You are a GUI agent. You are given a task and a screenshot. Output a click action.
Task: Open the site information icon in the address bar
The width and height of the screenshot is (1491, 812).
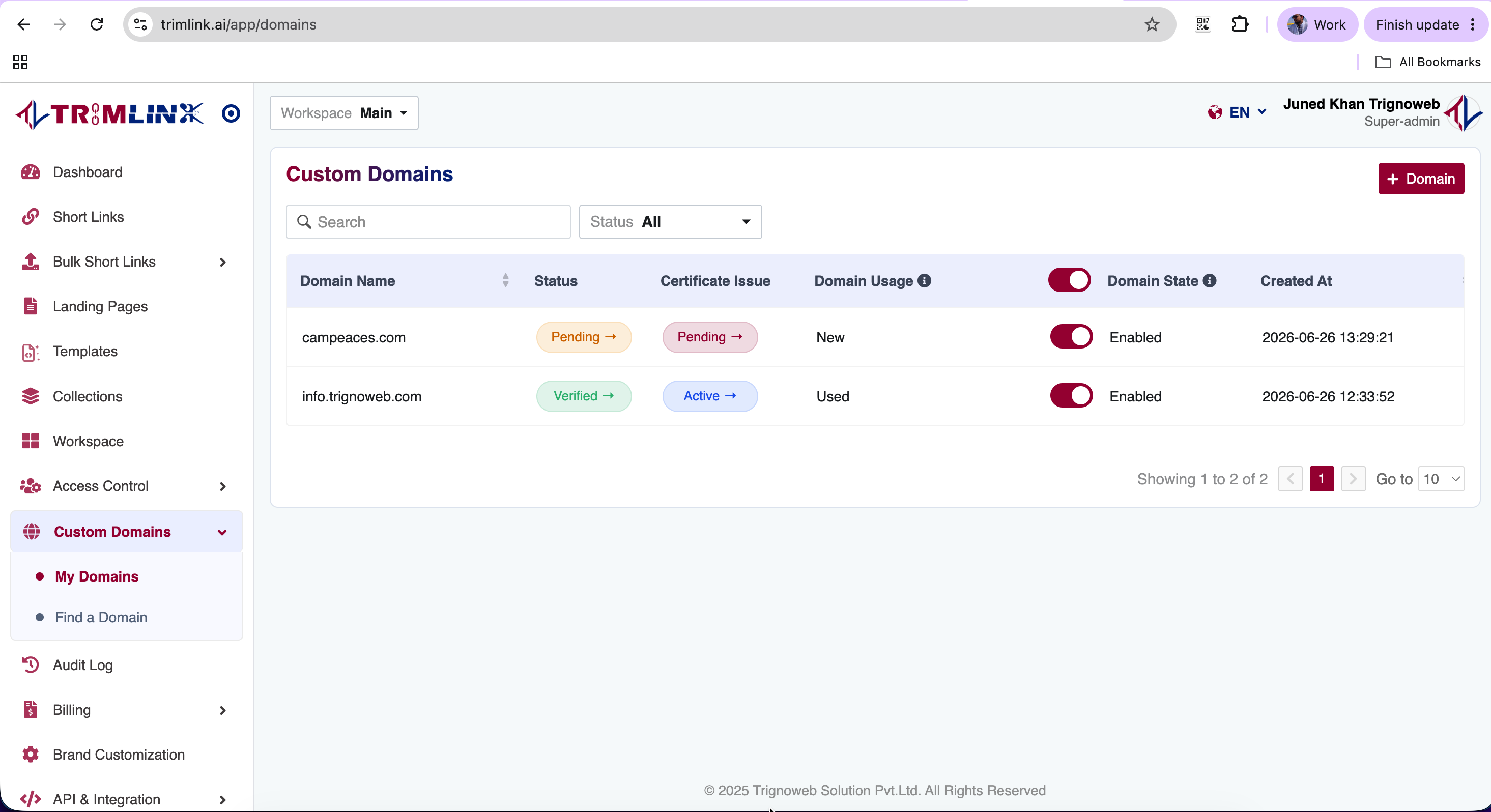coord(140,24)
